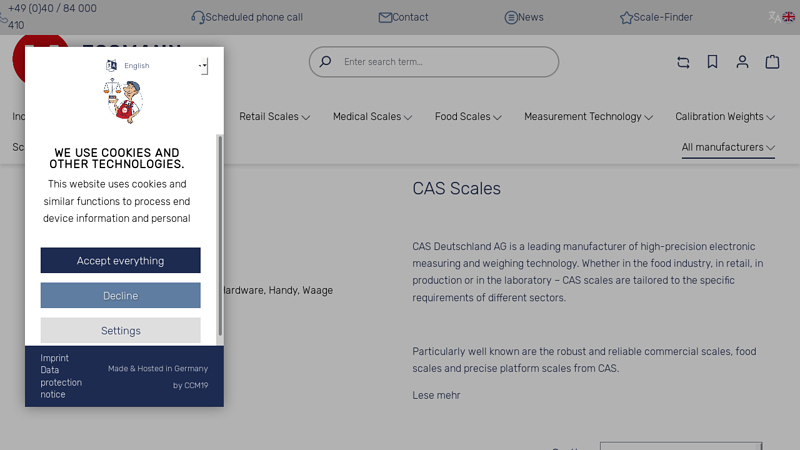Open the UK flag language selector

pos(788,17)
